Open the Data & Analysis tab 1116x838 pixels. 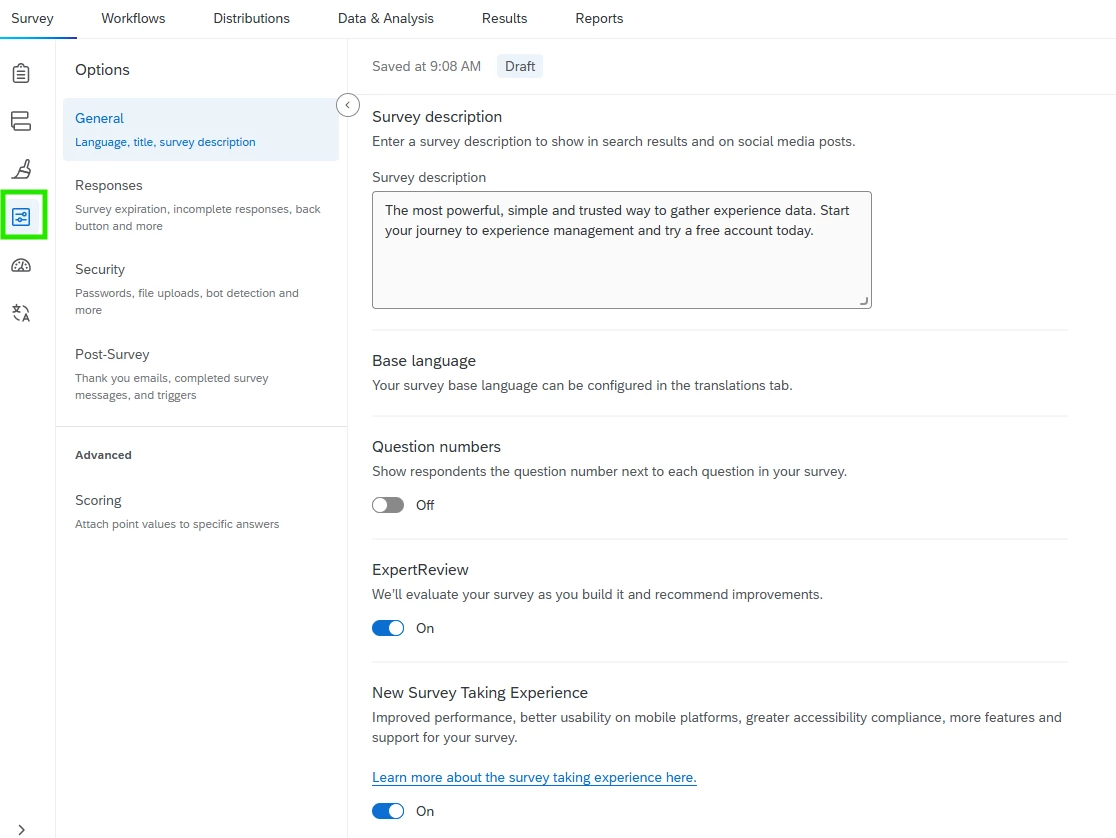click(386, 19)
